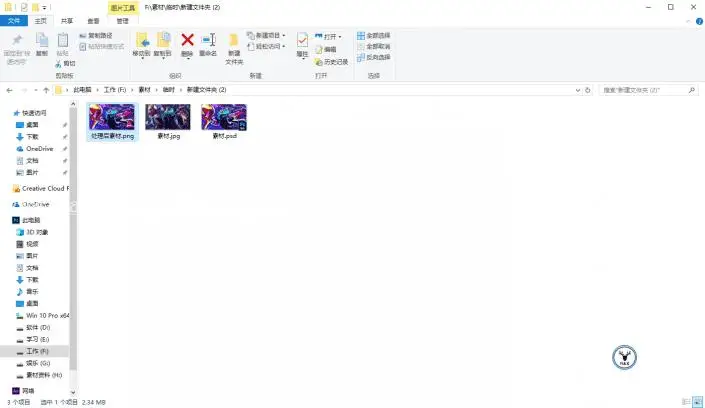Viewport: 705px width, 408px height.
Task: Switch to the Share (共享) ribbon tab
Action: click(x=67, y=21)
